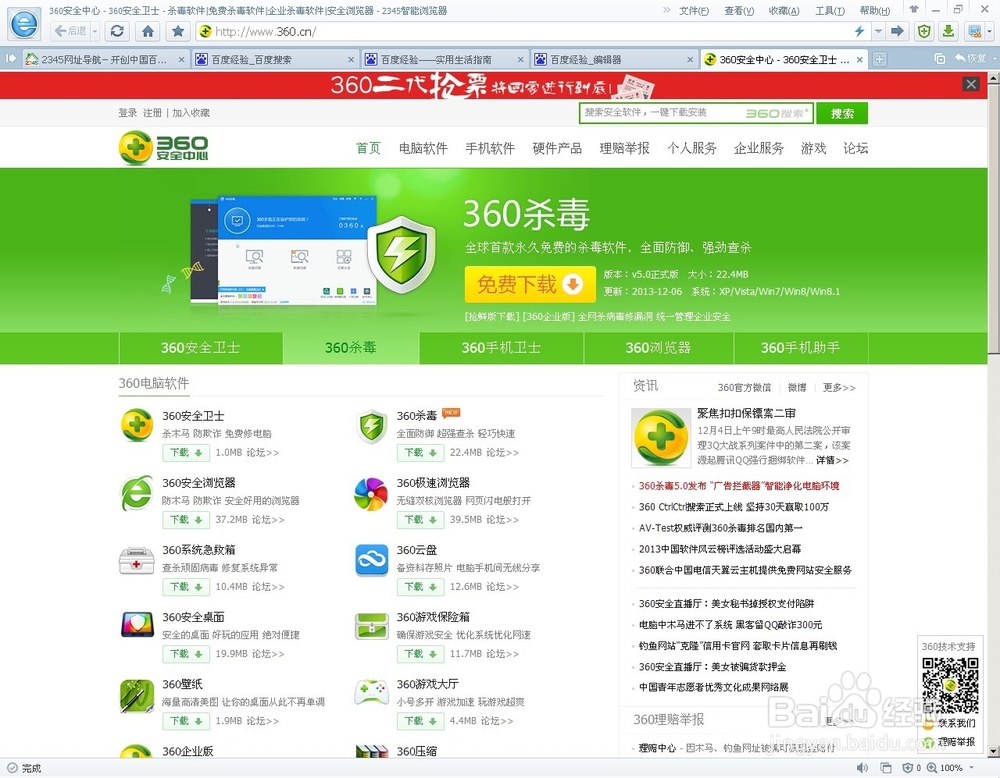
Task: Open the 收藏(A) menu
Action: pyautogui.click(x=784, y=10)
